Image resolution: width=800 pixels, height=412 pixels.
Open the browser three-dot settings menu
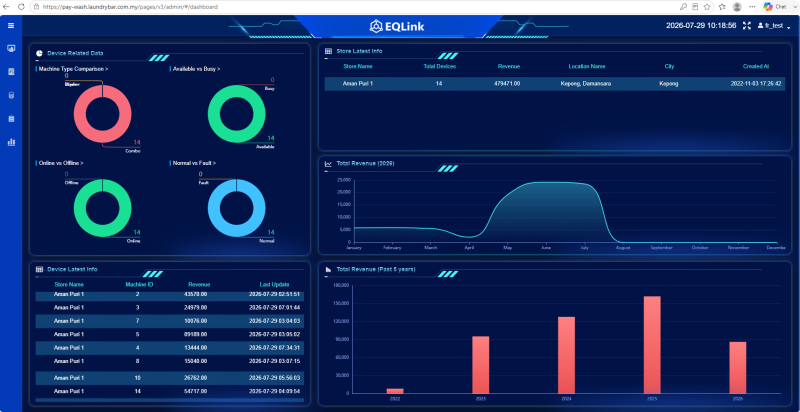coord(752,7)
